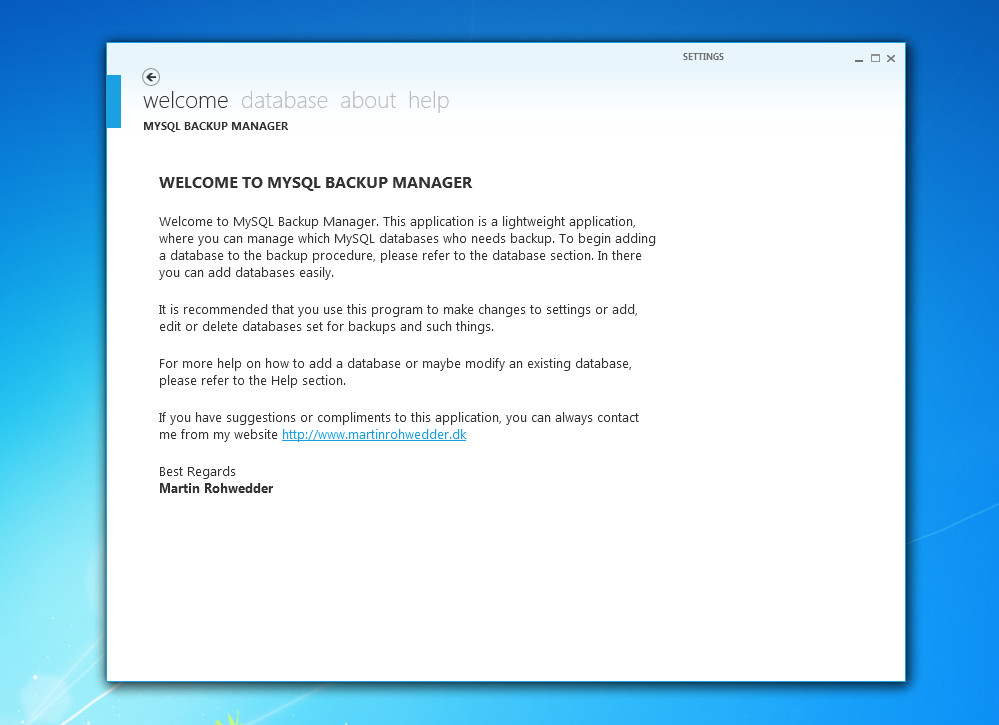Image resolution: width=999 pixels, height=725 pixels.
Task: Open the Settings link in title bar
Action: coord(703,57)
